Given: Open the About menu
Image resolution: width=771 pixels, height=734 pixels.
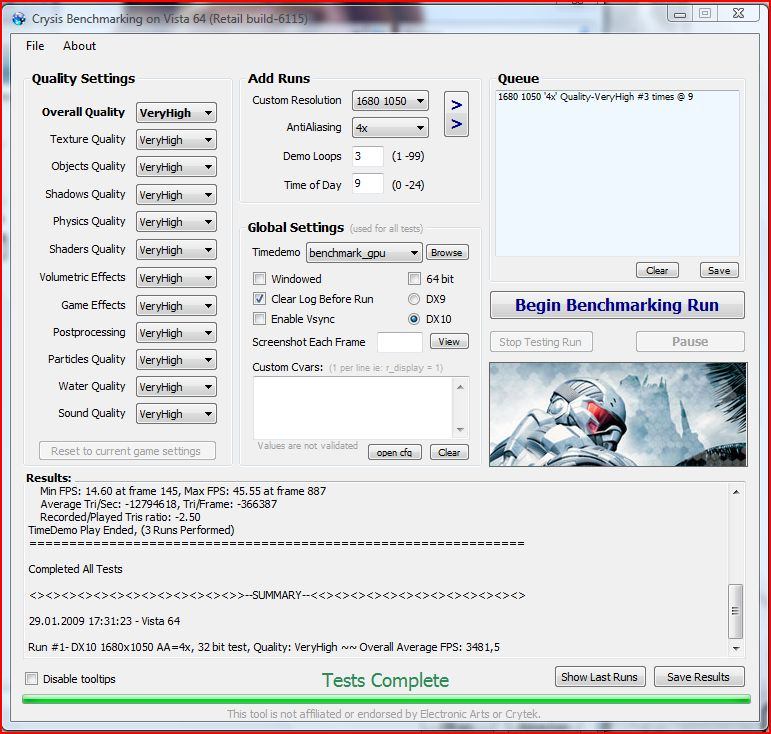Looking at the screenshot, I should pyautogui.click(x=79, y=46).
